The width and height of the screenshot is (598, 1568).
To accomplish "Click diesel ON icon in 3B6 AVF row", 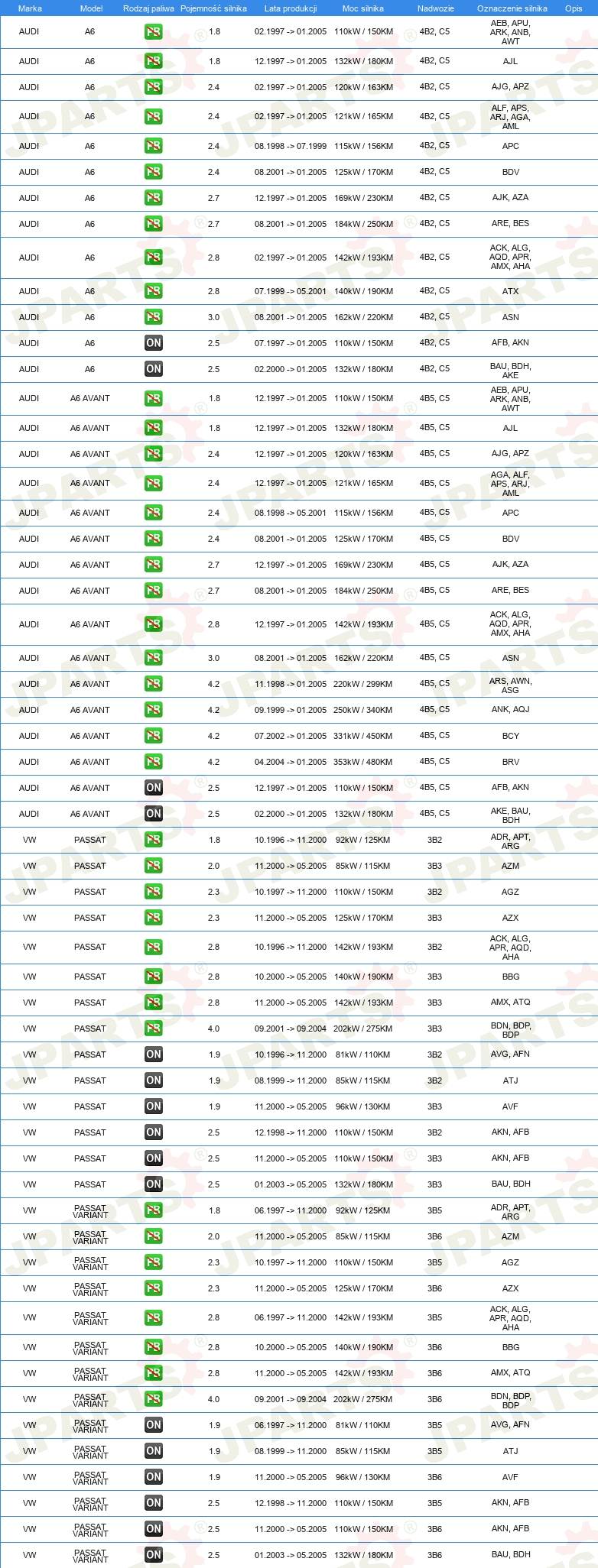I will tap(153, 1477).
